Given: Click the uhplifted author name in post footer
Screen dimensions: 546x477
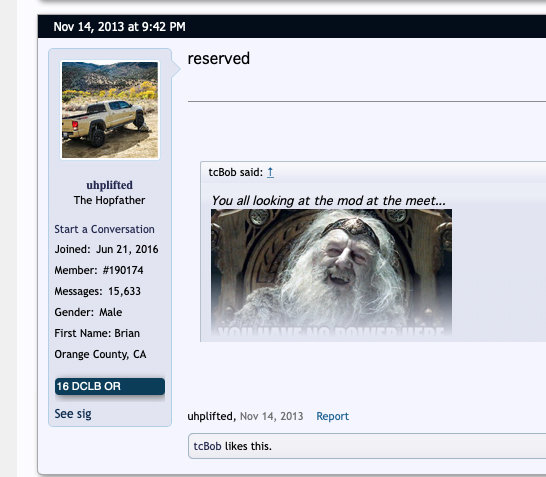Looking at the screenshot, I should click(210, 416).
